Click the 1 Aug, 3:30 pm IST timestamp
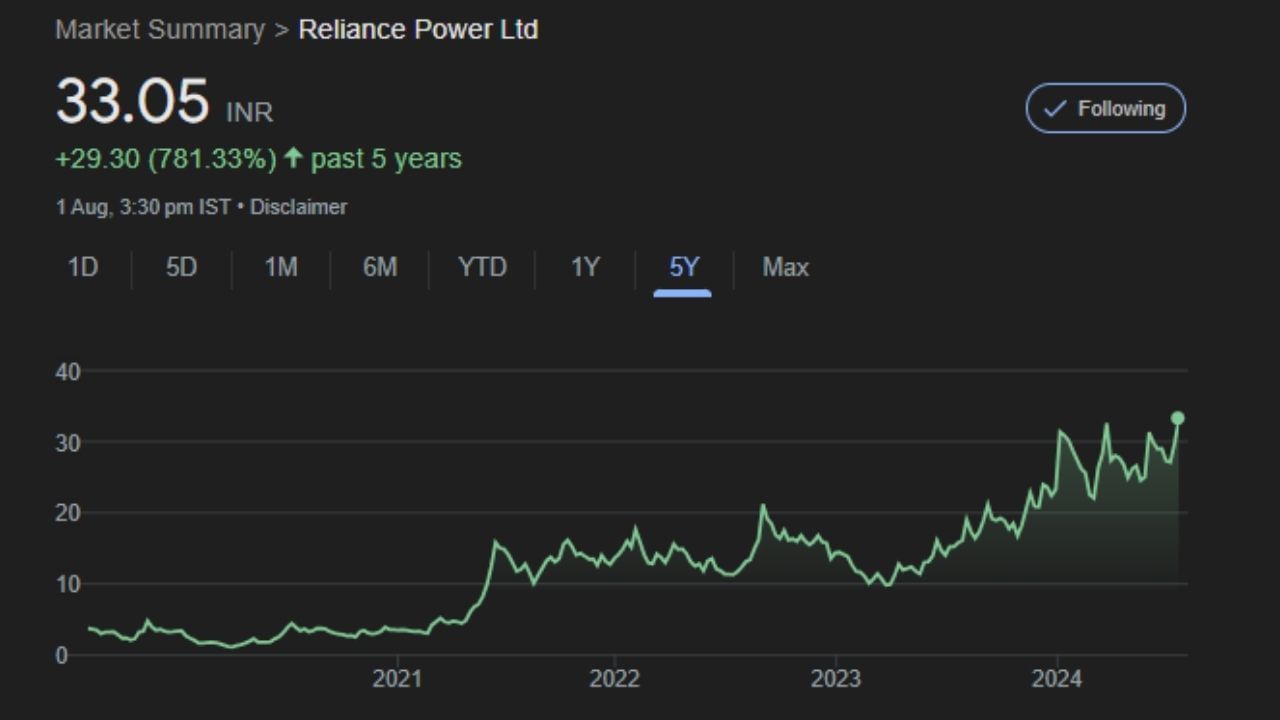Viewport: 1280px width, 720px height. pyautogui.click(x=143, y=207)
